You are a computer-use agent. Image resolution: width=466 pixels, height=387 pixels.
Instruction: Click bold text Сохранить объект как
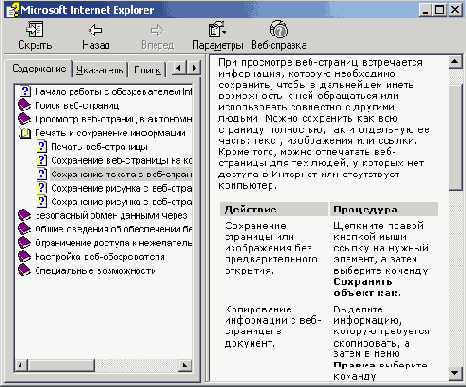pos(366,287)
